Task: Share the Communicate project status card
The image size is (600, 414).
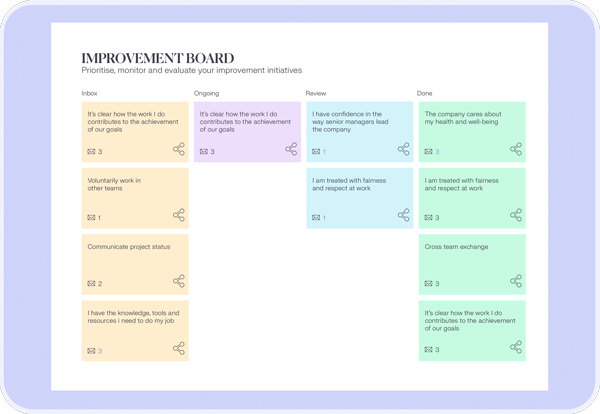Action: 179,281
